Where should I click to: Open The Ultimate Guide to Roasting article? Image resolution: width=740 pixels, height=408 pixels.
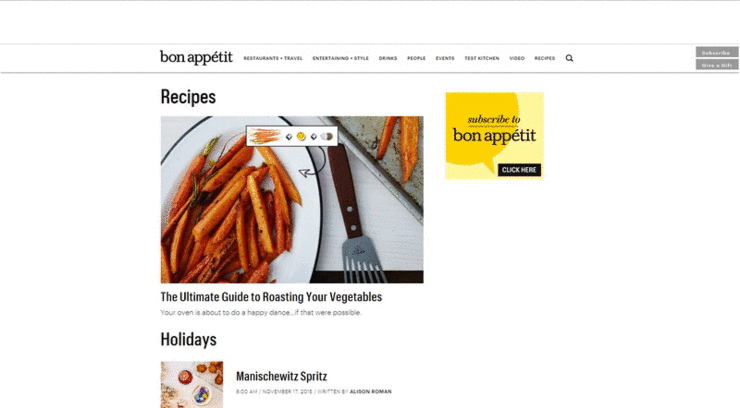coord(271,297)
